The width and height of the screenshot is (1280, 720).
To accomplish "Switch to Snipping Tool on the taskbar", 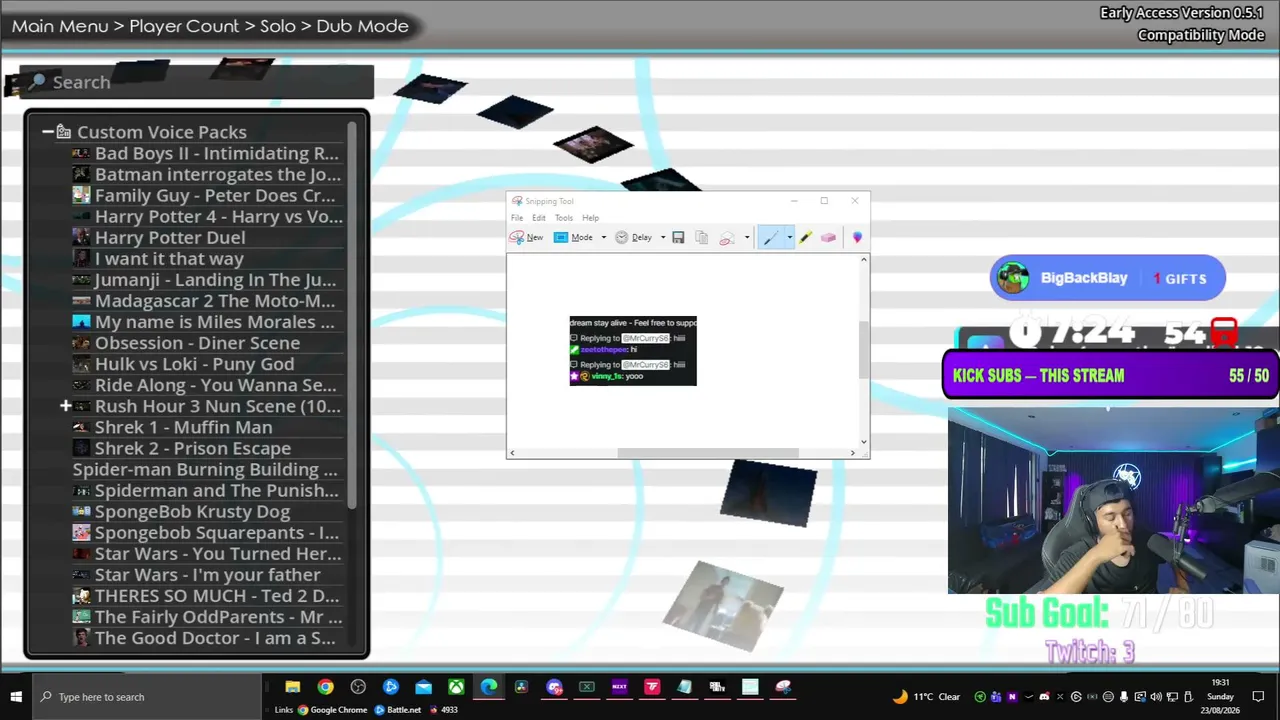I will tap(783, 687).
